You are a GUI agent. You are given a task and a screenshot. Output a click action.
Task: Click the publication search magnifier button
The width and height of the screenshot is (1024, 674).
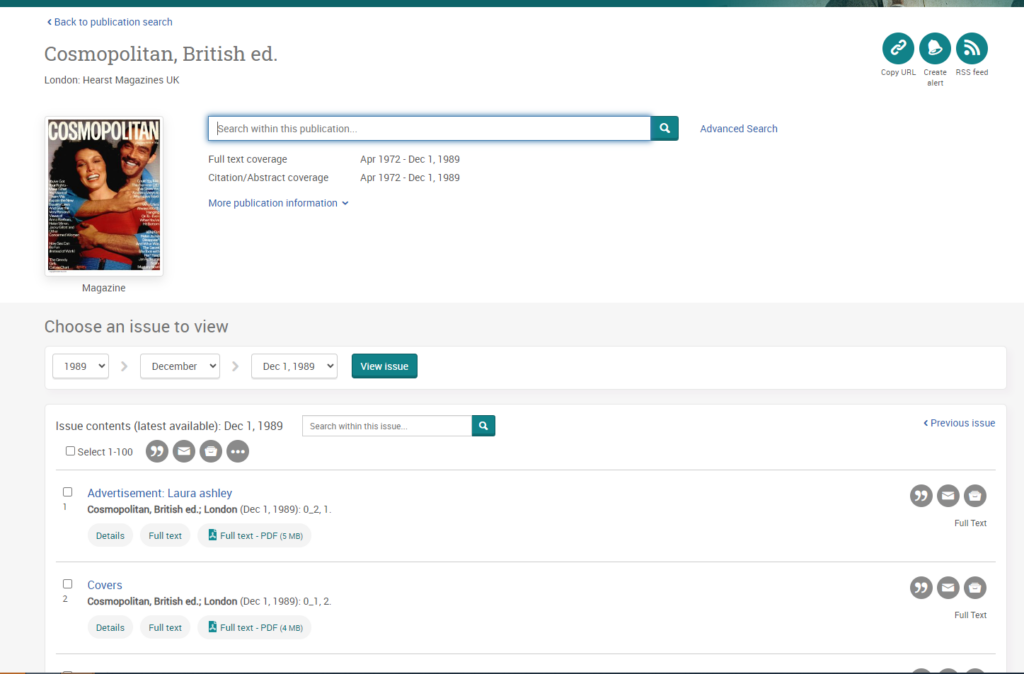(x=664, y=128)
